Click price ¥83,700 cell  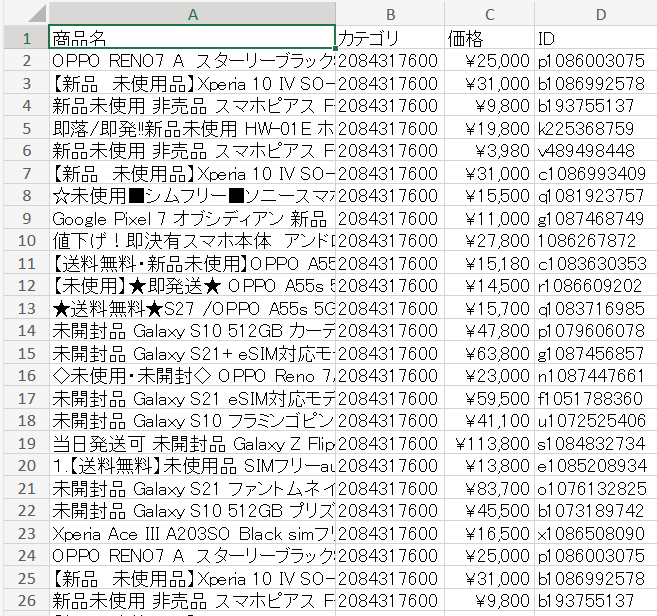click(489, 488)
